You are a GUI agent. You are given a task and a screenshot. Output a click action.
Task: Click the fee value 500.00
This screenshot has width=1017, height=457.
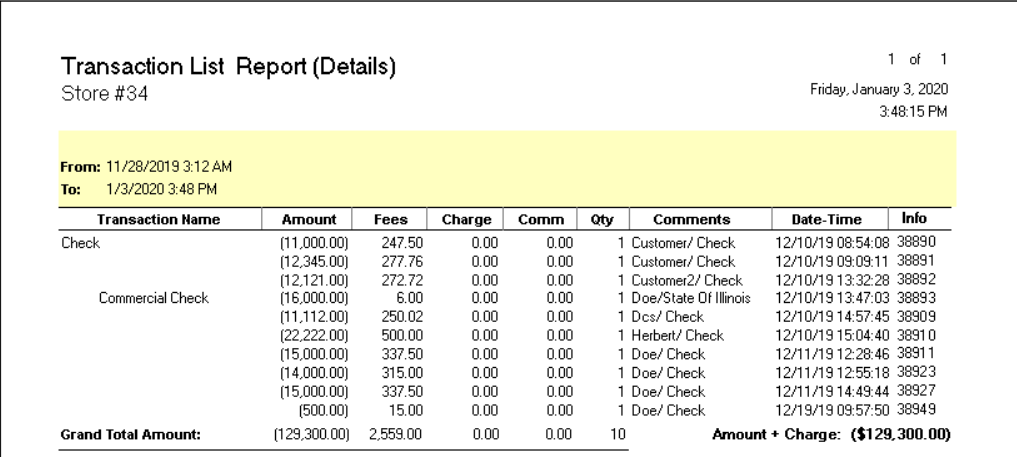402,336
